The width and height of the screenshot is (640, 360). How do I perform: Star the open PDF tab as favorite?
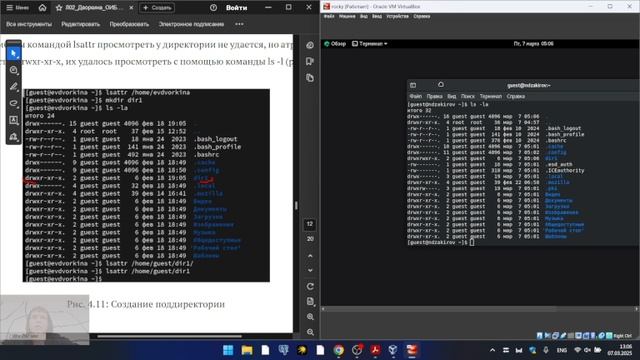59,8
